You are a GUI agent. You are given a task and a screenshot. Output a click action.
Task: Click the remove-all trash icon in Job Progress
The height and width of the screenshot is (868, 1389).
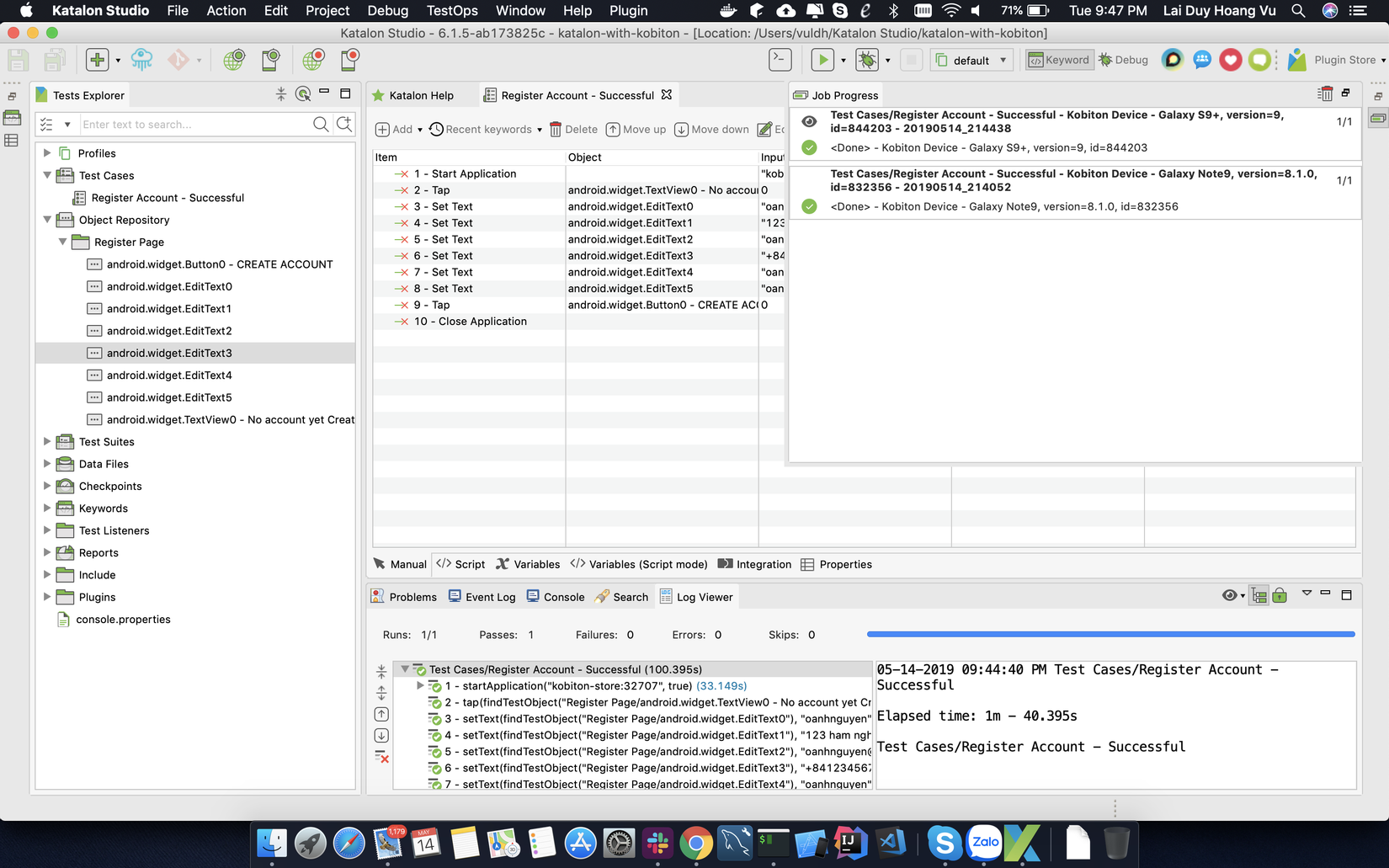click(x=1325, y=94)
